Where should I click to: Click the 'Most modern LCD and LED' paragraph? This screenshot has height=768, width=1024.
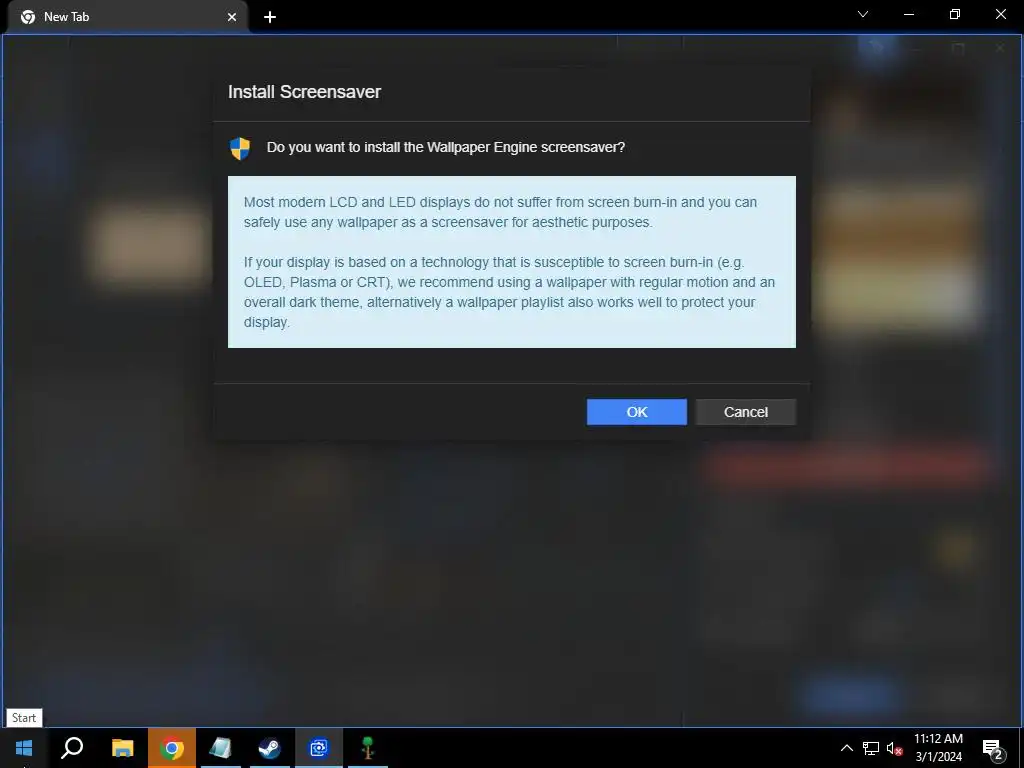pos(500,212)
